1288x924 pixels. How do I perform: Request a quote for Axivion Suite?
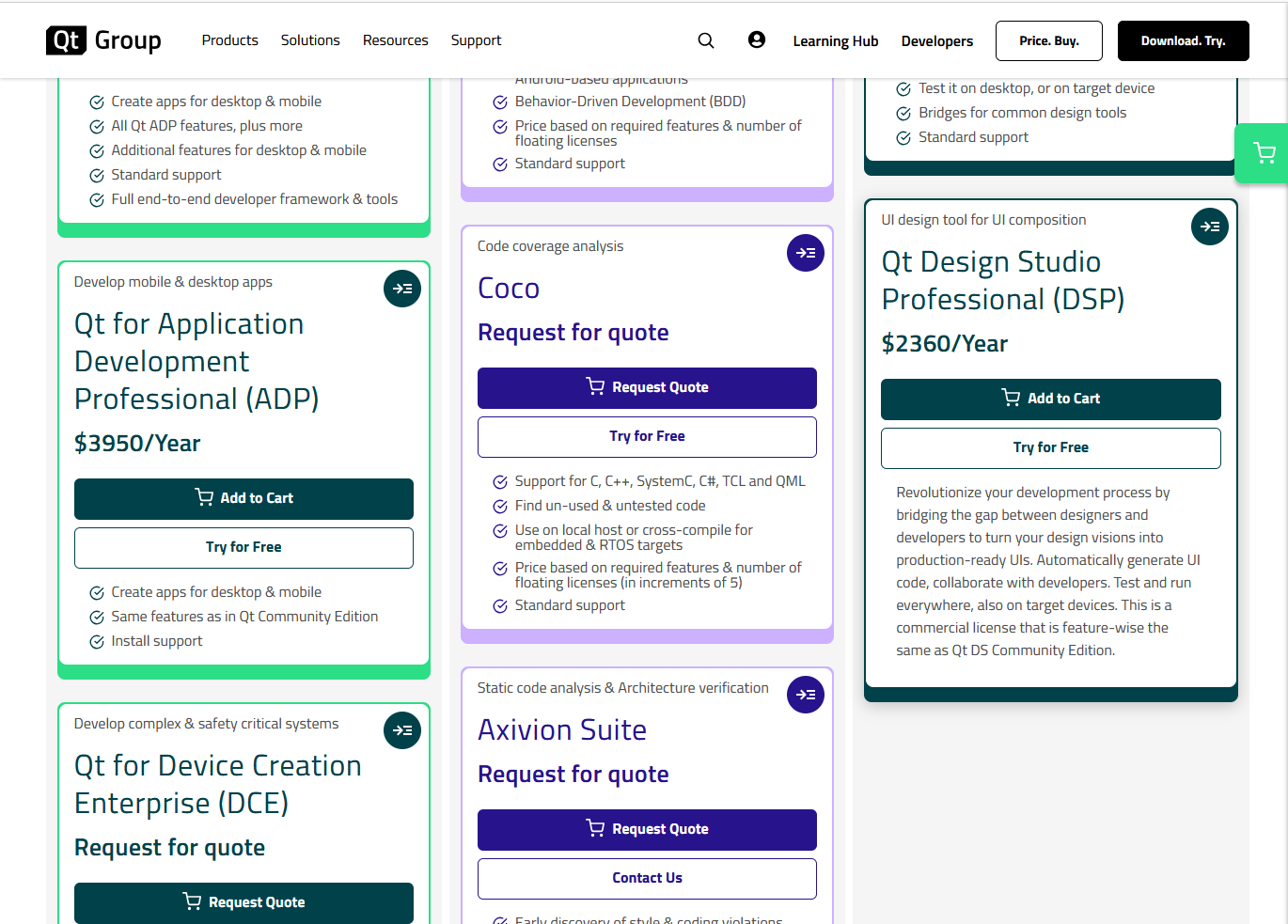point(647,829)
